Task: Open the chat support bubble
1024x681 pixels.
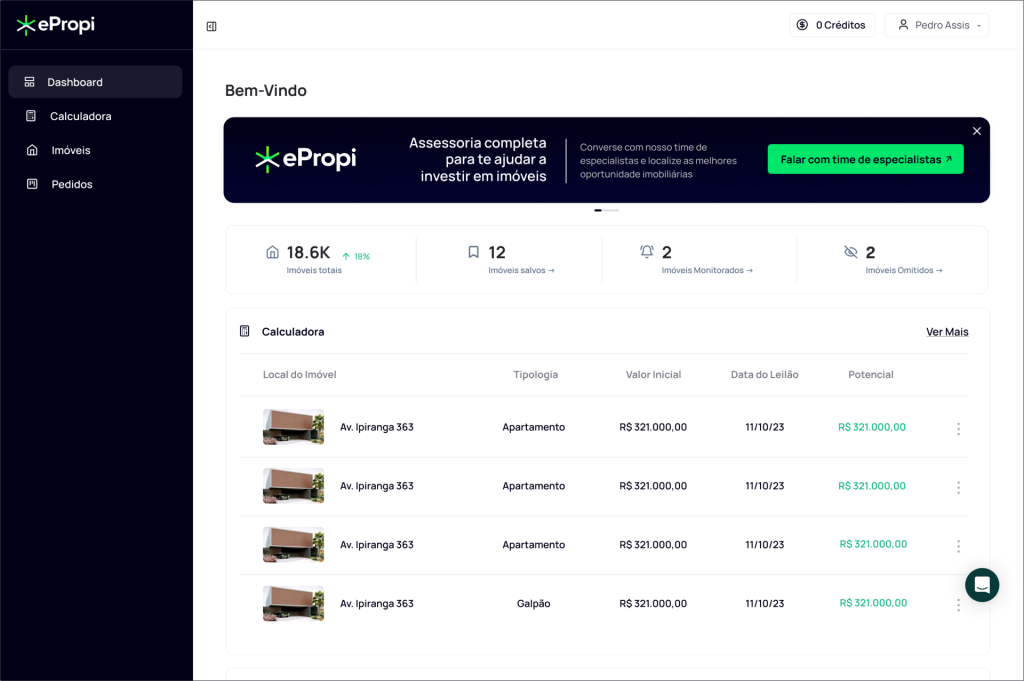Action: [x=982, y=585]
